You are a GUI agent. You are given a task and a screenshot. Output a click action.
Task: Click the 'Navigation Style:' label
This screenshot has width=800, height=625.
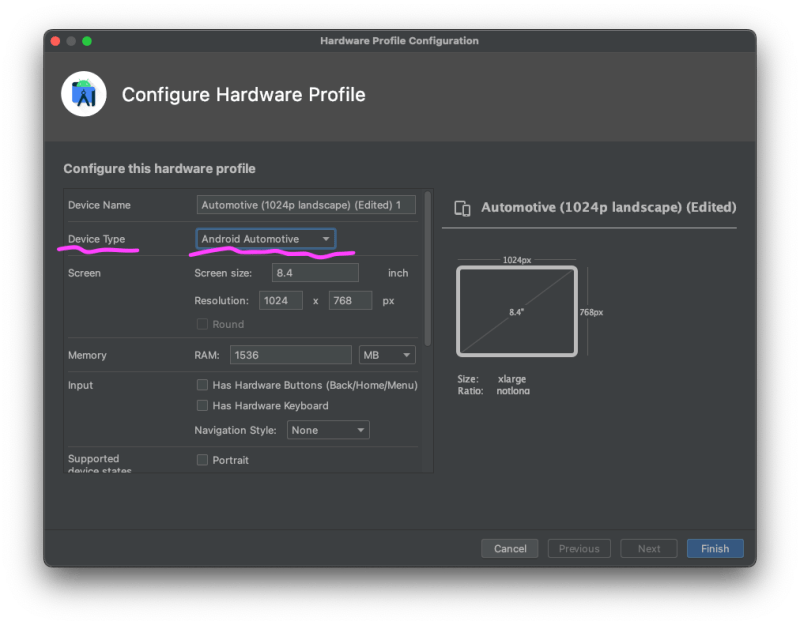pyautogui.click(x=235, y=430)
